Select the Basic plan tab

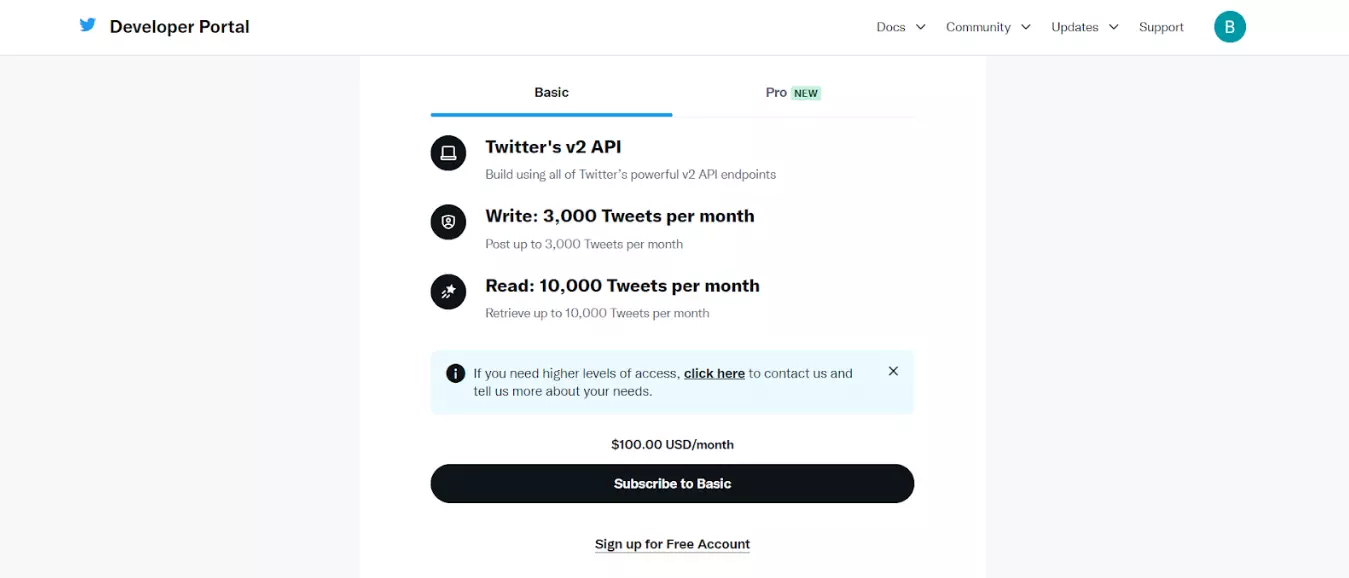point(551,92)
